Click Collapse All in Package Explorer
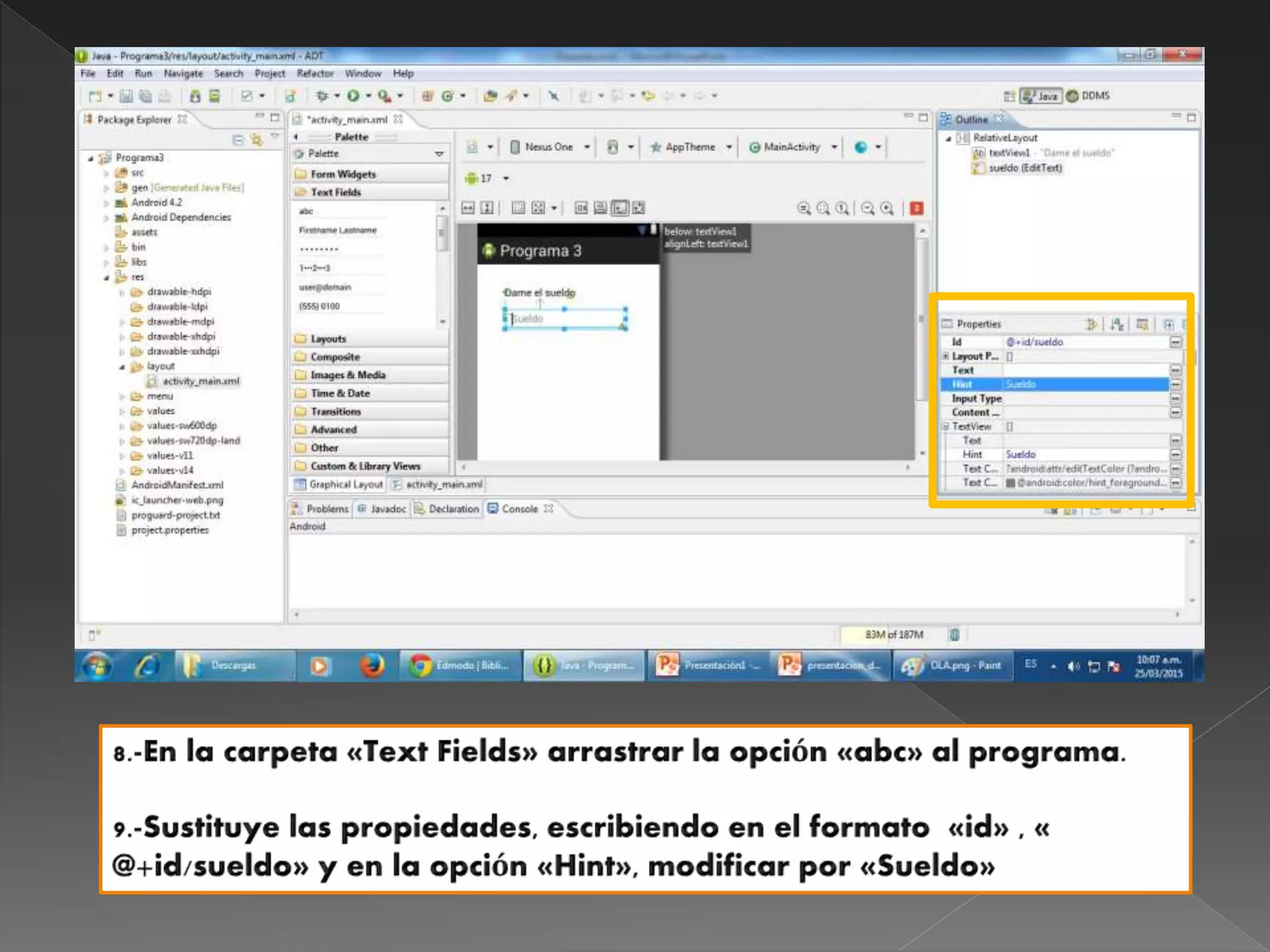Image resolution: width=1270 pixels, height=952 pixels. (x=238, y=140)
